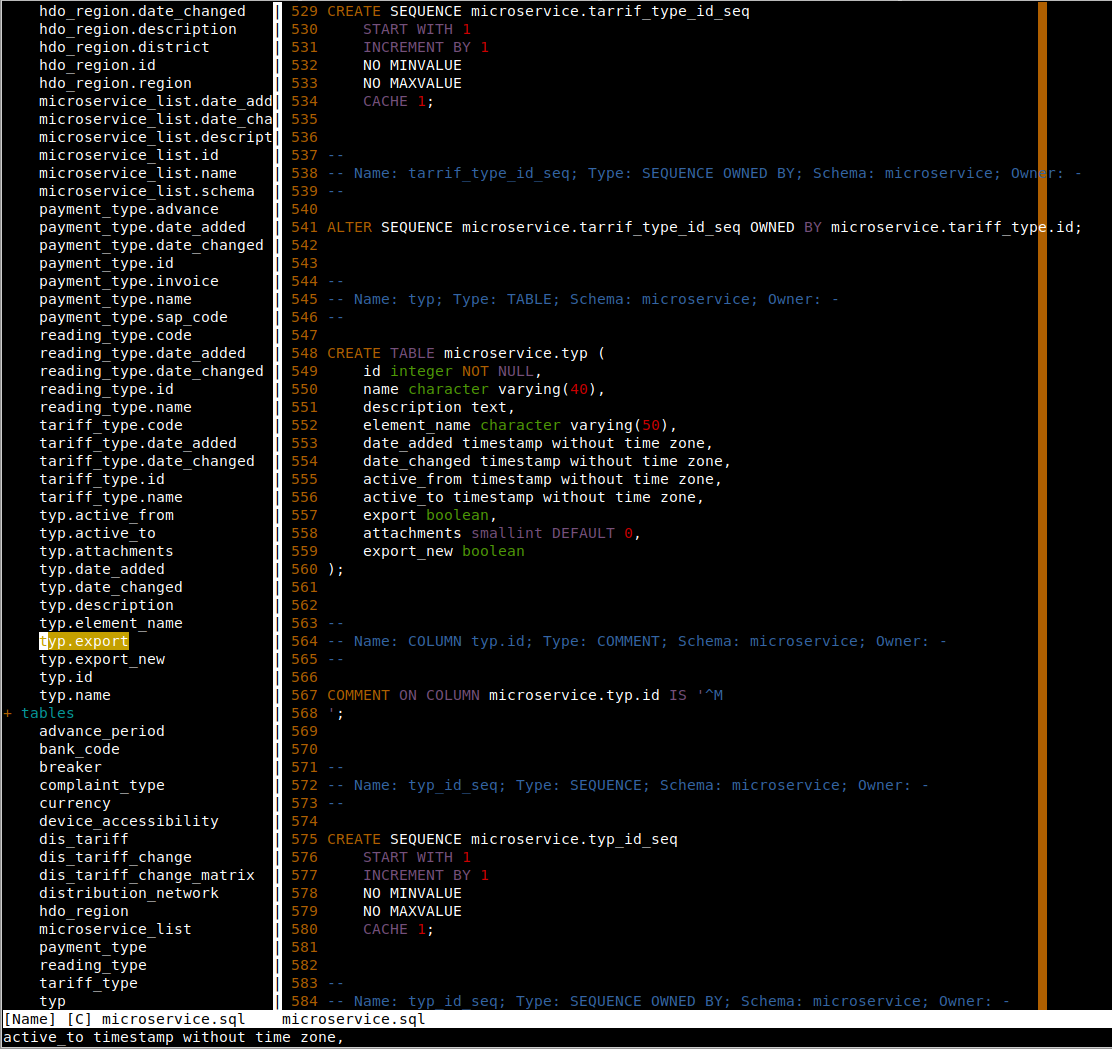Select distribution_network in tables list
The image size is (1112, 1049).
(x=129, y=893)
